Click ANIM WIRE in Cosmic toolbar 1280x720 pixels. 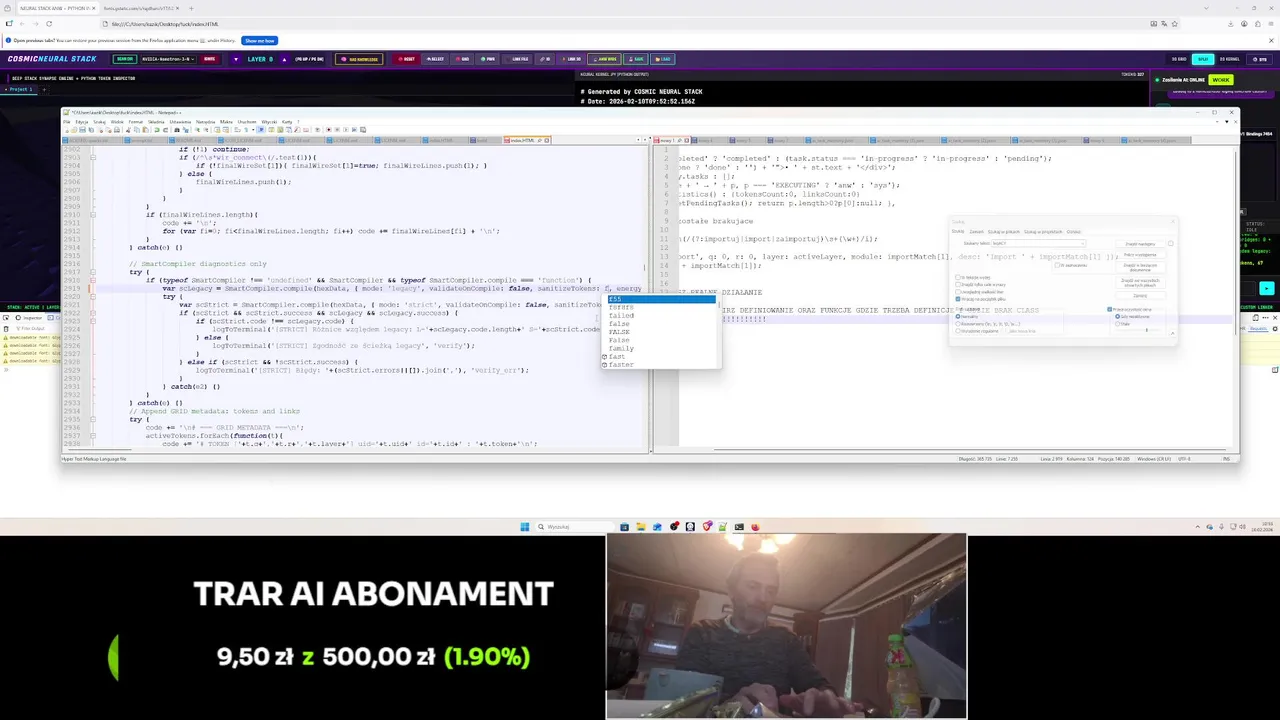pyautogui.click(x=604, y=59)
